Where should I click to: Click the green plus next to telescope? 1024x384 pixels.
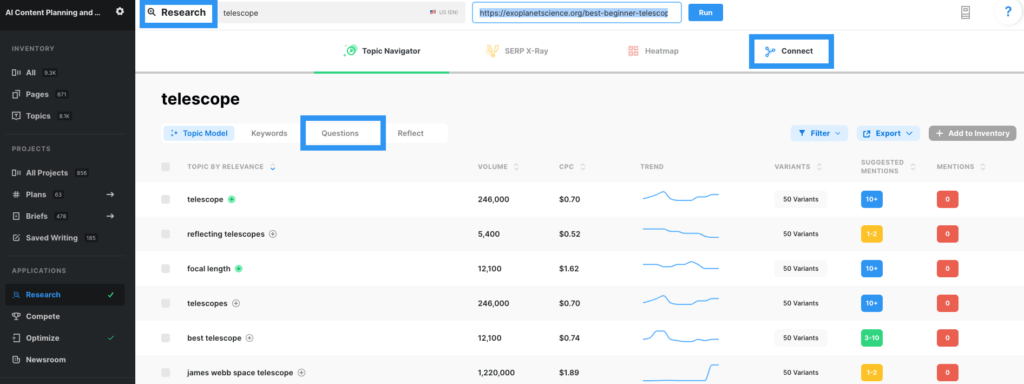tap(231, 199)
